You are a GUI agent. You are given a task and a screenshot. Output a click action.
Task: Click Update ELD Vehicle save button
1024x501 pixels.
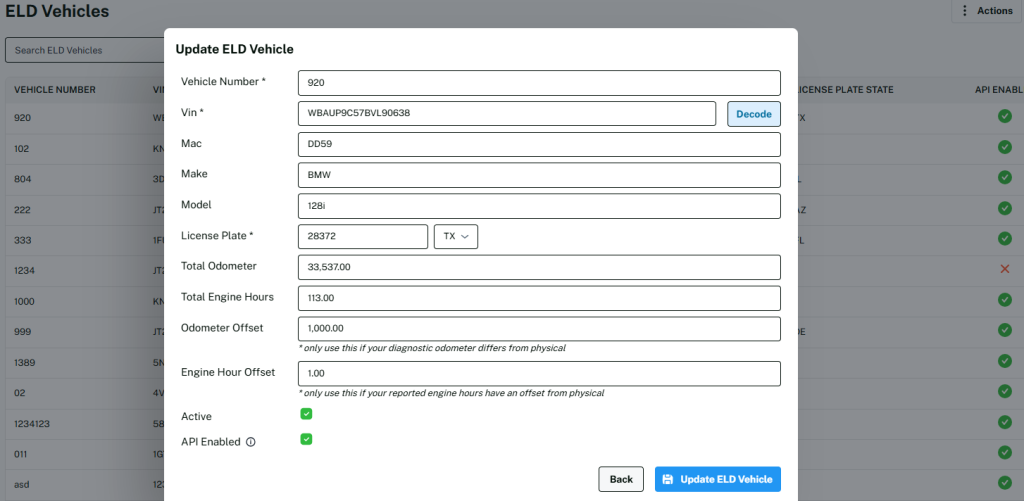[x=717, y=479]
